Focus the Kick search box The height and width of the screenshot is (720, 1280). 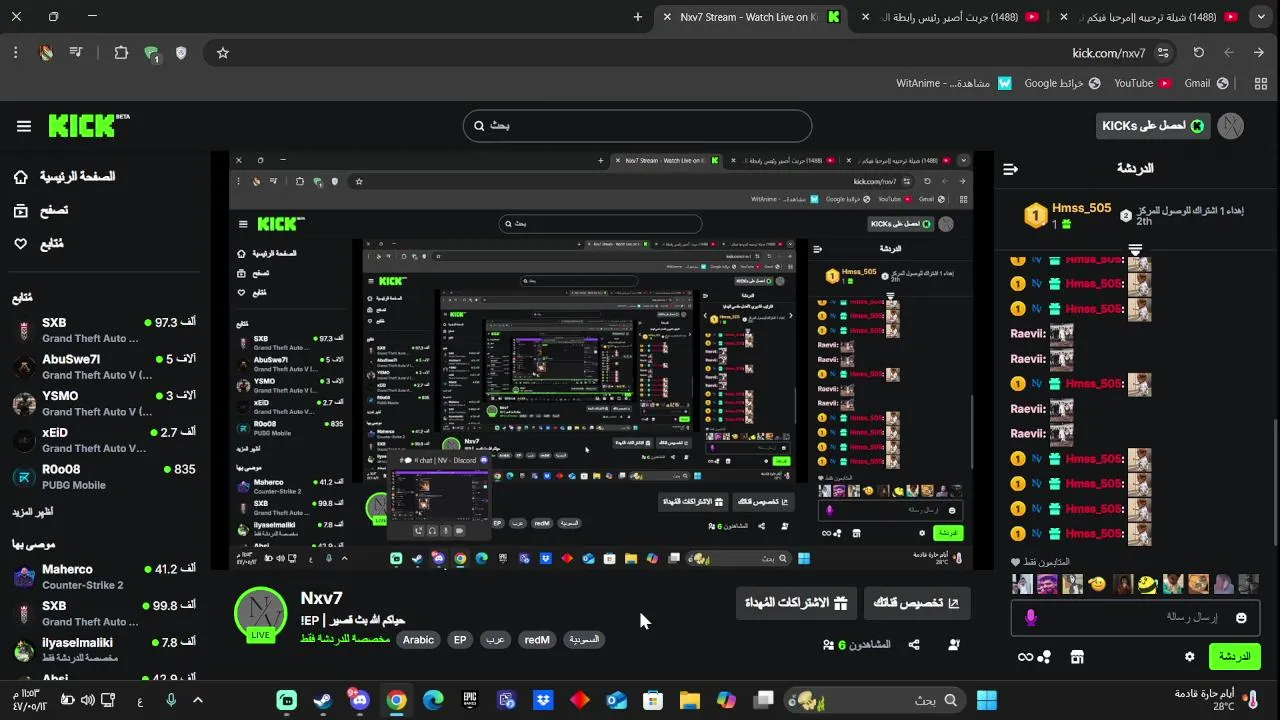(637, 126)
